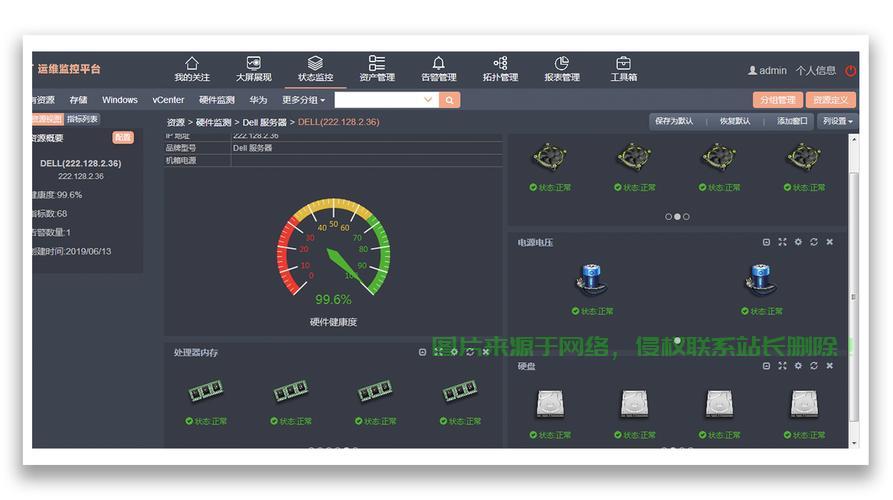Open 工具箱 toolbox icon
The width and height of the screenshot is (893, 500).
tap(624, 63)
